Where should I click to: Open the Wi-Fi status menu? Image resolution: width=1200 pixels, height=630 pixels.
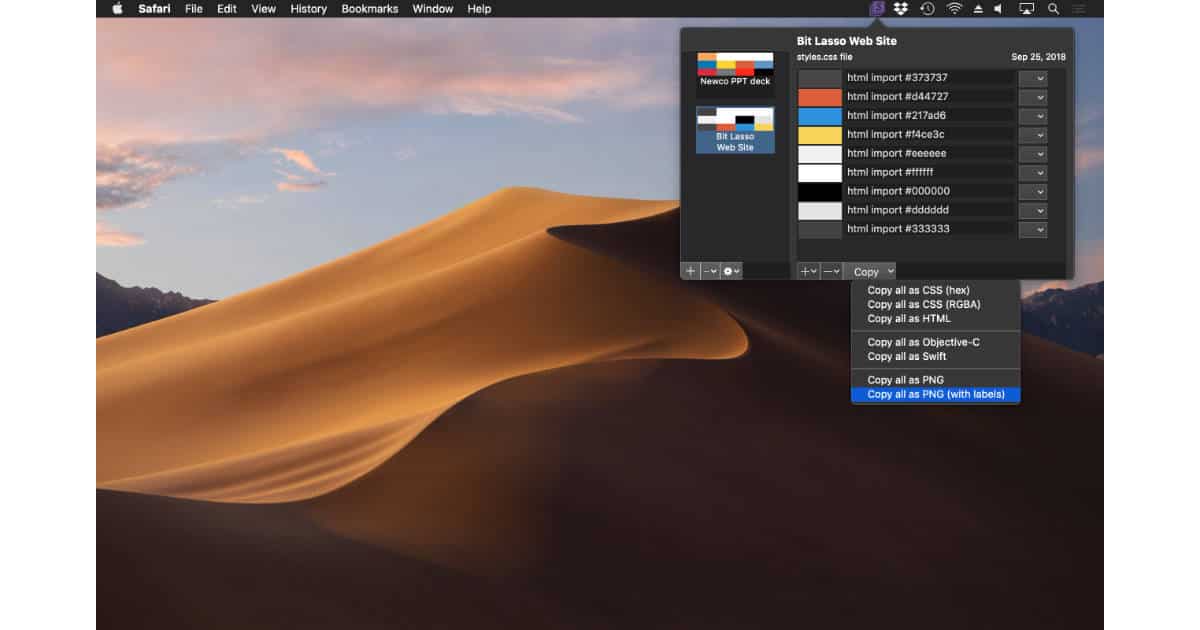point(954,9)
